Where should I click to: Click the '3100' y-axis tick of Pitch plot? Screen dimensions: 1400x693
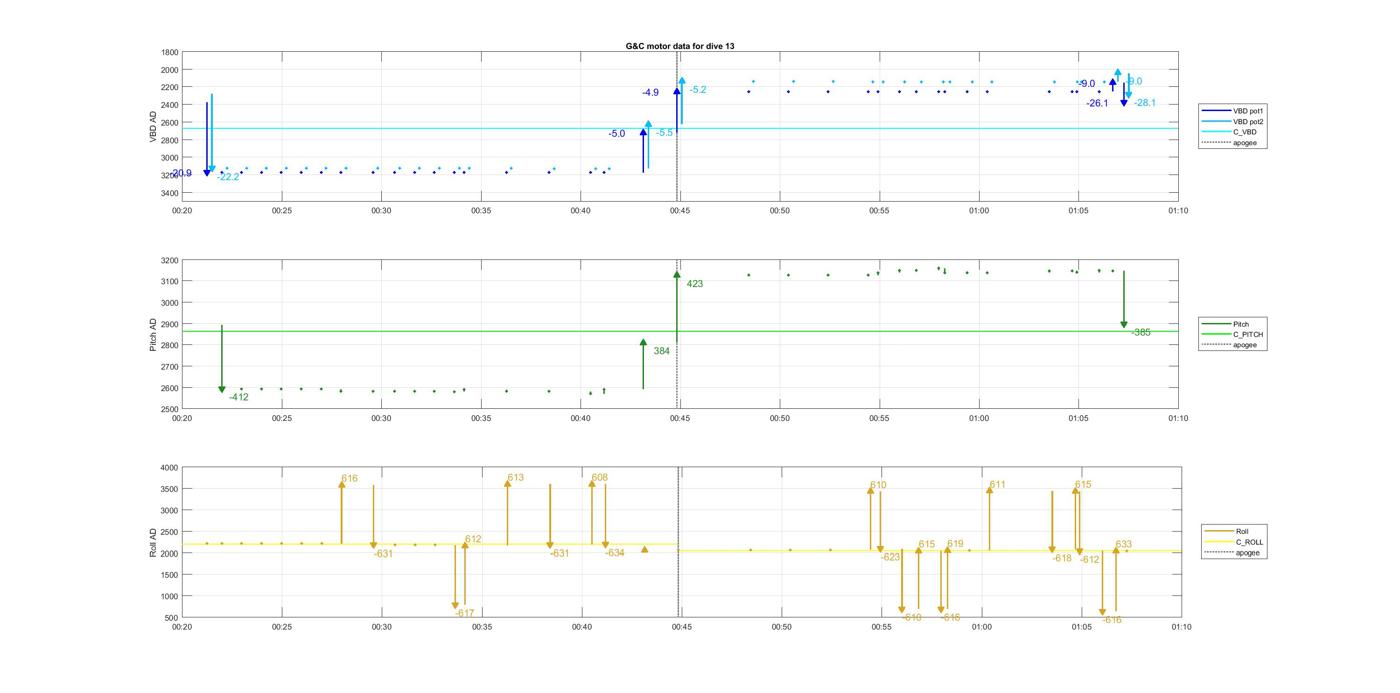pos(170,282)
